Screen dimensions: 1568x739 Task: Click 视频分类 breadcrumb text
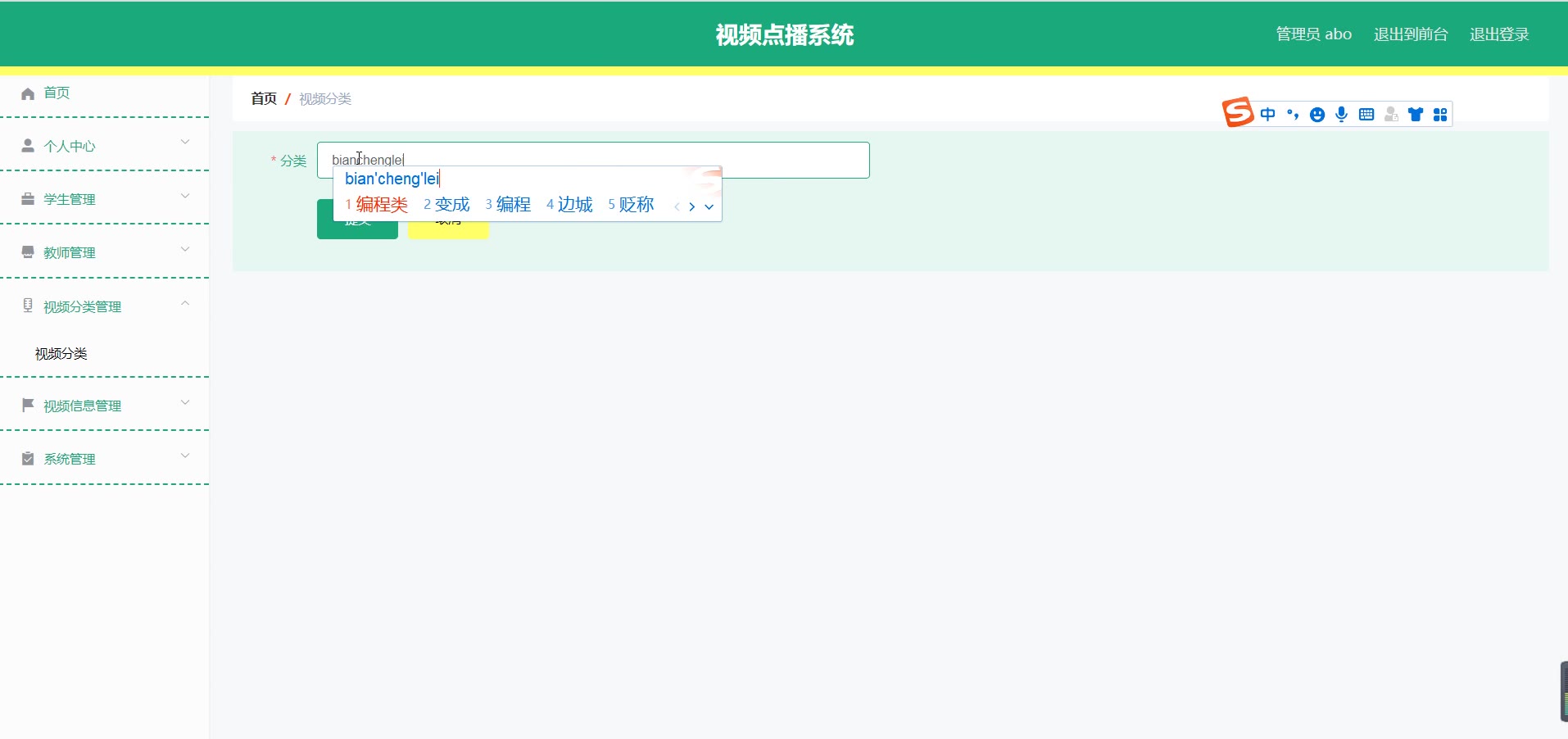[325, 99]
